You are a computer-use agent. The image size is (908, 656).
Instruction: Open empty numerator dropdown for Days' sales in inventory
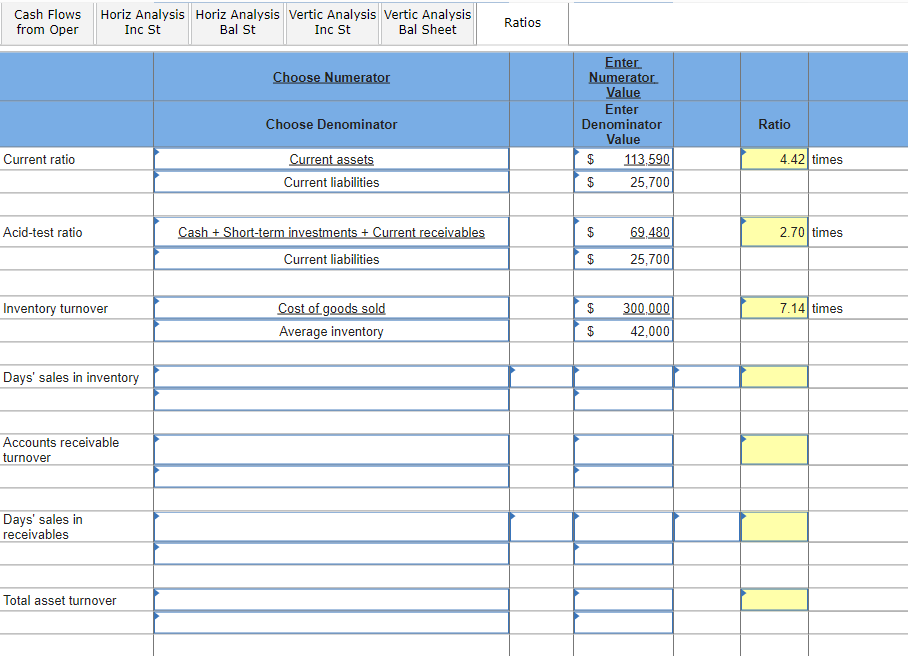[x=331, y=377]
